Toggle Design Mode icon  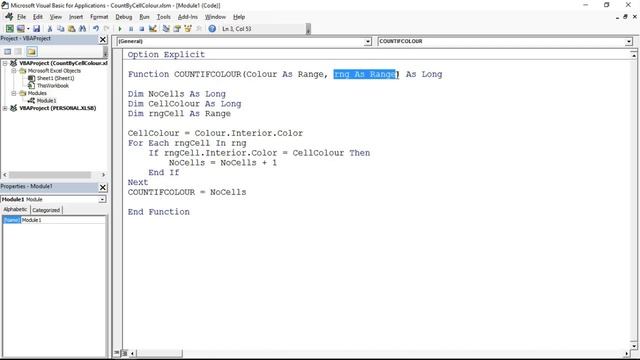click(153, 29)
